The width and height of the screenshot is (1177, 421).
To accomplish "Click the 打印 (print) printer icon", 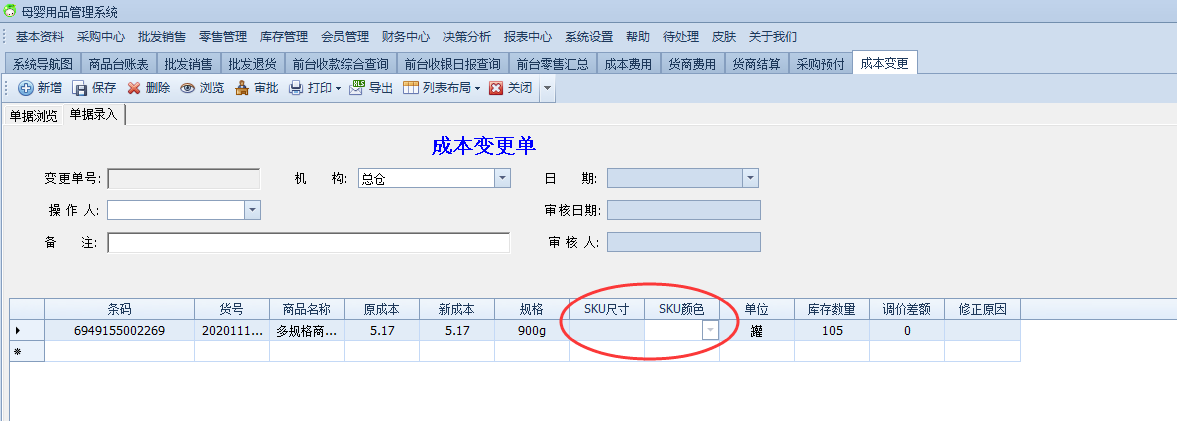I will [x=297, y=88].
